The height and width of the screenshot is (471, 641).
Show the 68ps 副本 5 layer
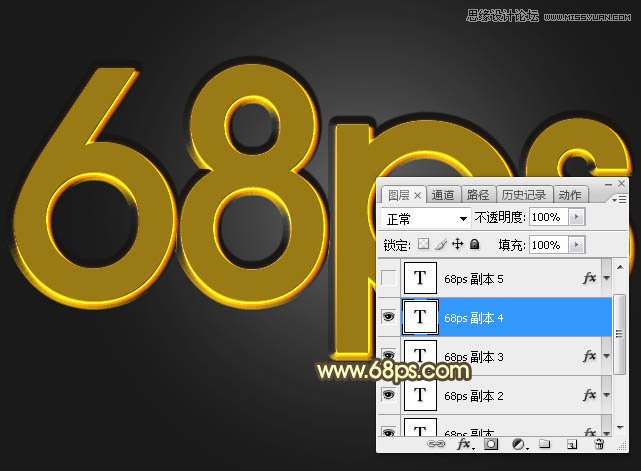pos(389,278)
